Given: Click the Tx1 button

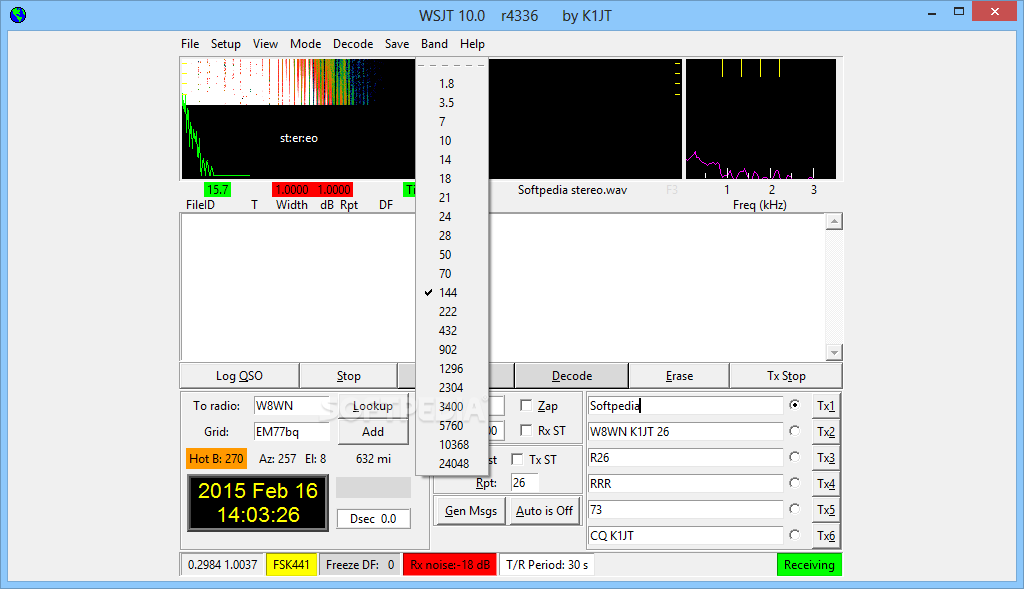Looking at the screenshot, I should pyautogui.click(x=825, y=406).
